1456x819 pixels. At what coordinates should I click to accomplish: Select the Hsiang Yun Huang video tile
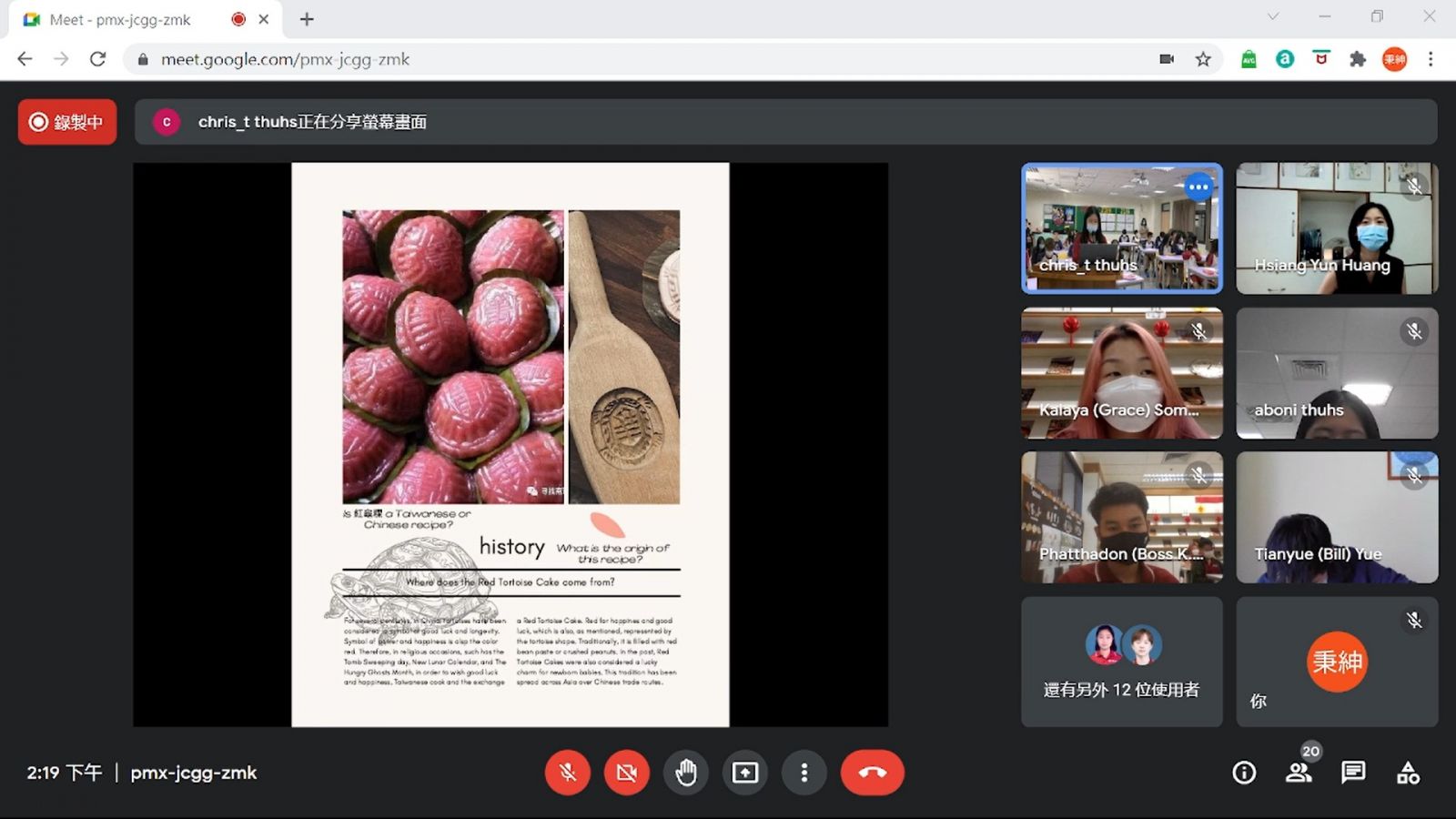coord(1337,228)
